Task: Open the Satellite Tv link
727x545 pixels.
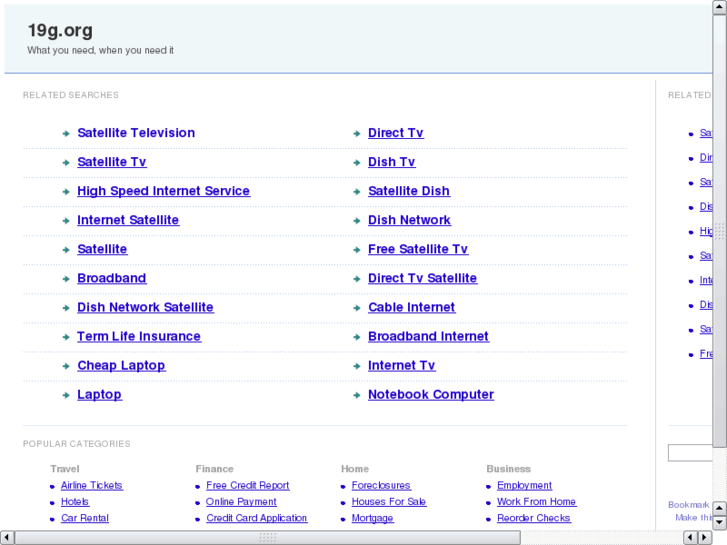Action: pos(112,162)
